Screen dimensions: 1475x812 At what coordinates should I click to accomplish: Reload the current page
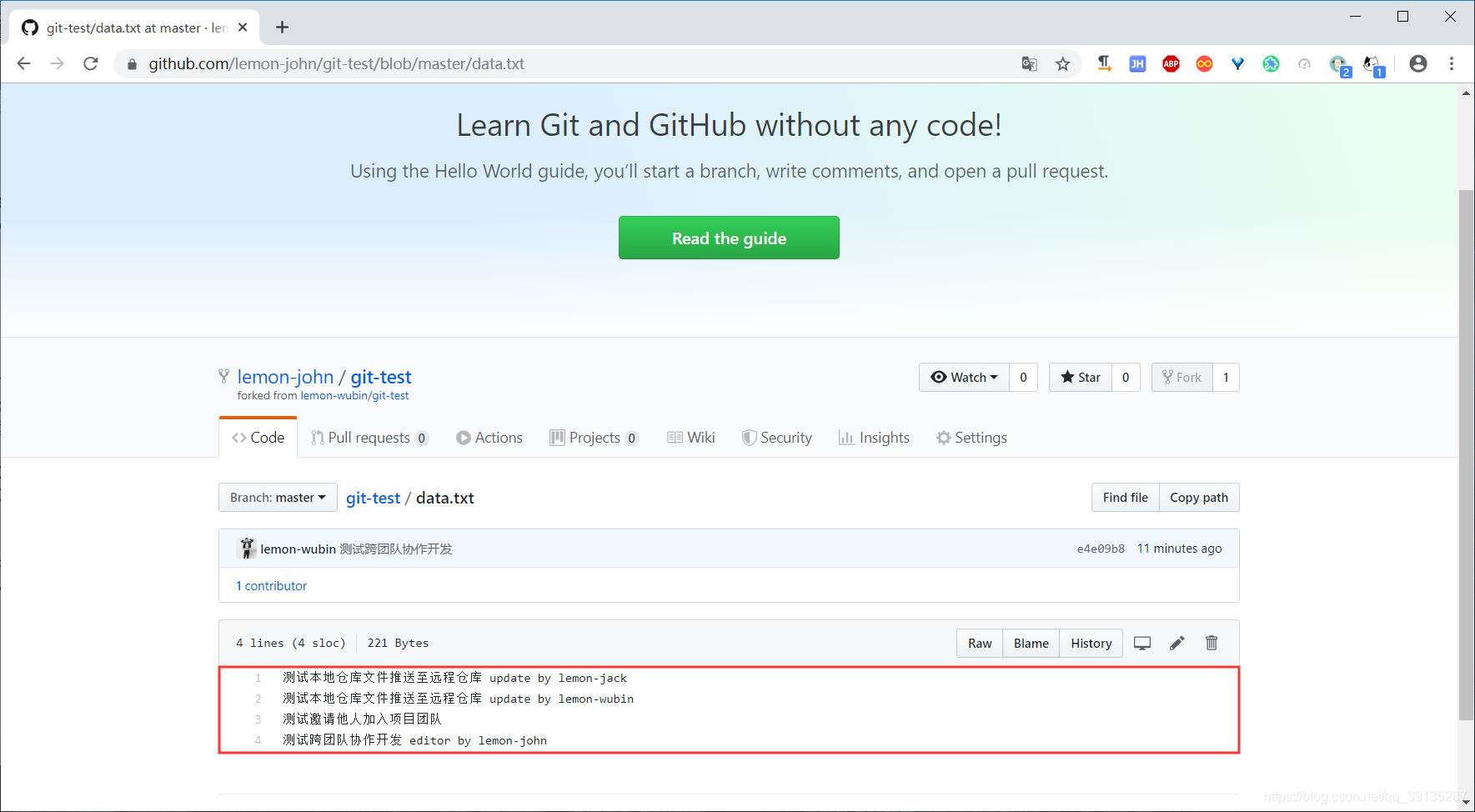point(91,63)
